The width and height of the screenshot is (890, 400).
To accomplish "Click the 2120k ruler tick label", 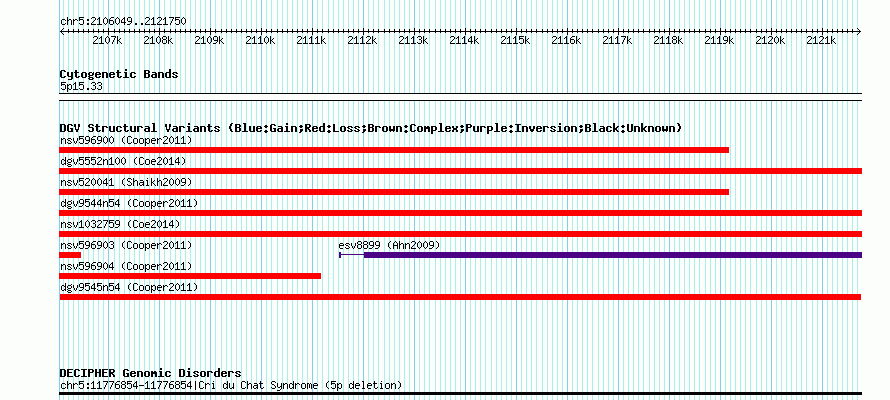I will coord(770,40).
